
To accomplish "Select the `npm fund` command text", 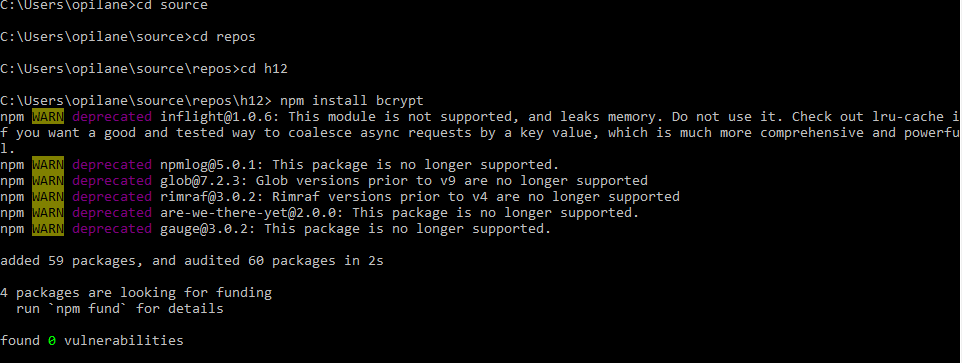I will tap(88, 308).
